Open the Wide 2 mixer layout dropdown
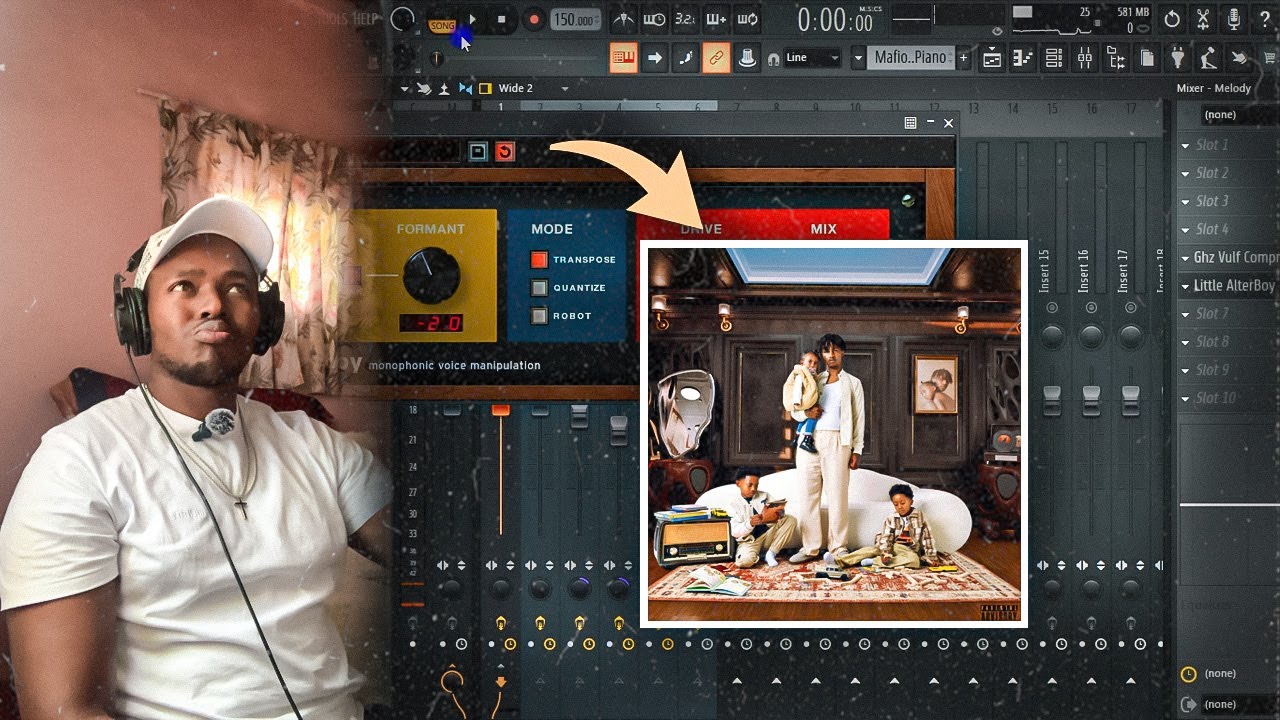1280x720 pixels. pyautogui.click(x=534, y=88)
